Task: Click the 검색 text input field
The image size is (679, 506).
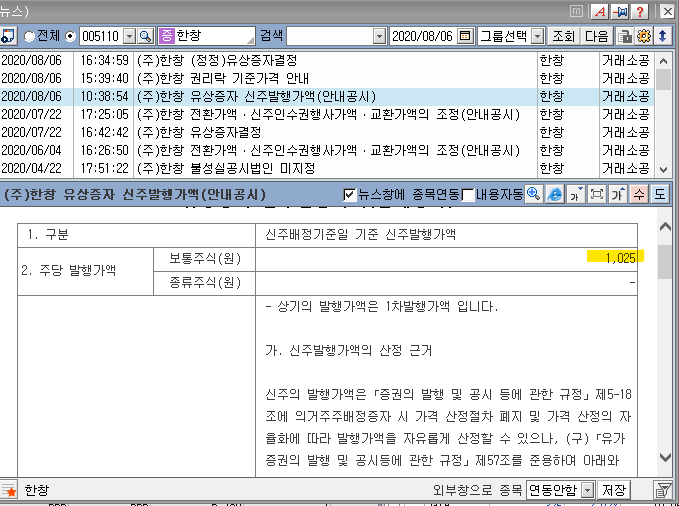Action: coord(330,36)
